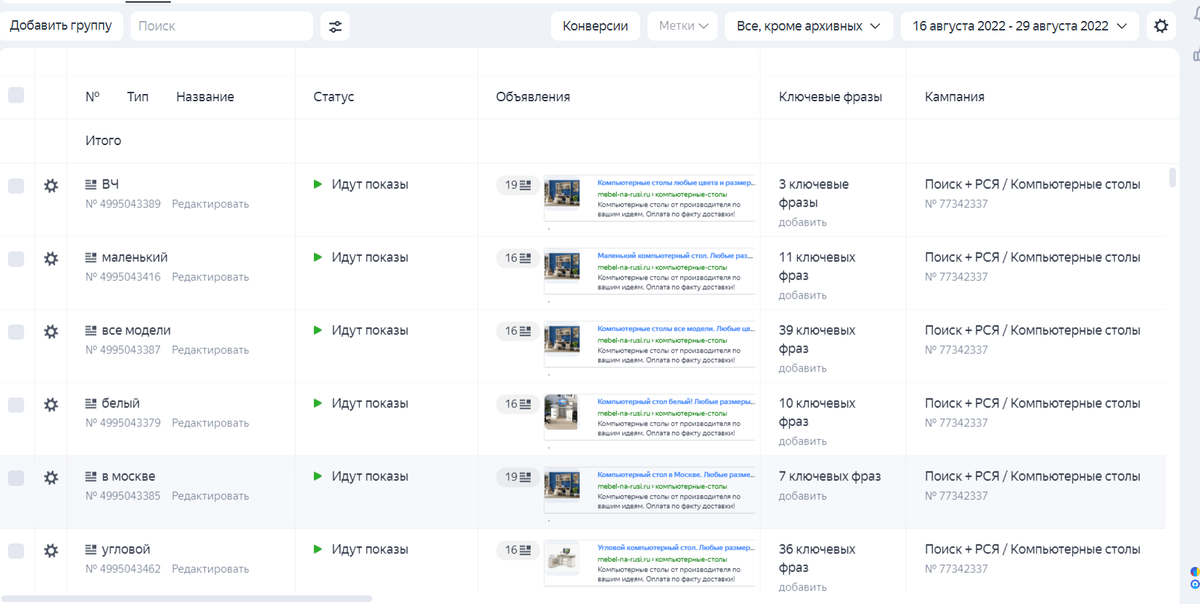1200x604 pixels.
Task: Click ads count badge 16 for маленький
Action: (518, 258)
